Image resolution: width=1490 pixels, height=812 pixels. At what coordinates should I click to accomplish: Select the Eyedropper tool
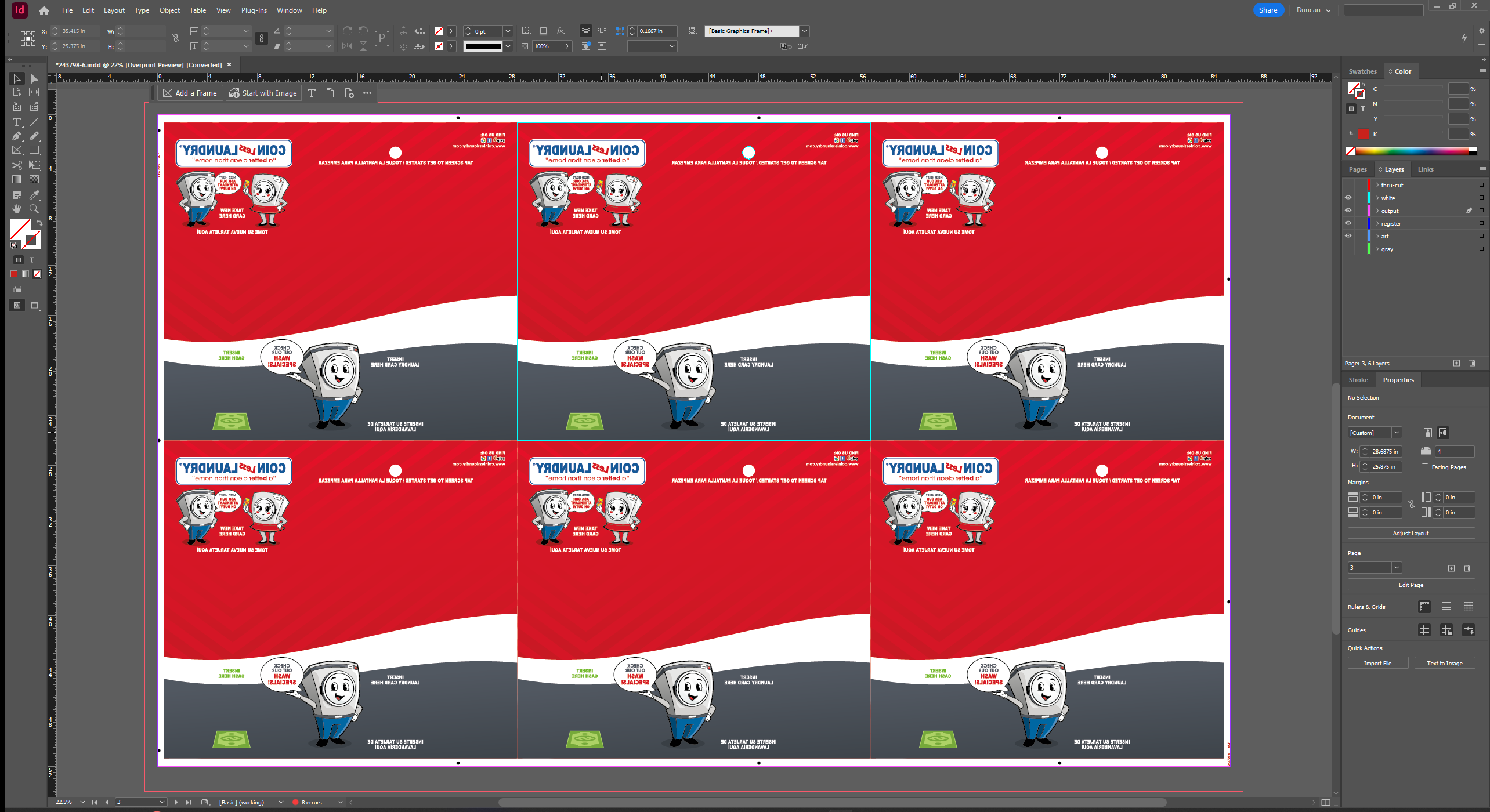pyautogui.click(x=34, y=195)
